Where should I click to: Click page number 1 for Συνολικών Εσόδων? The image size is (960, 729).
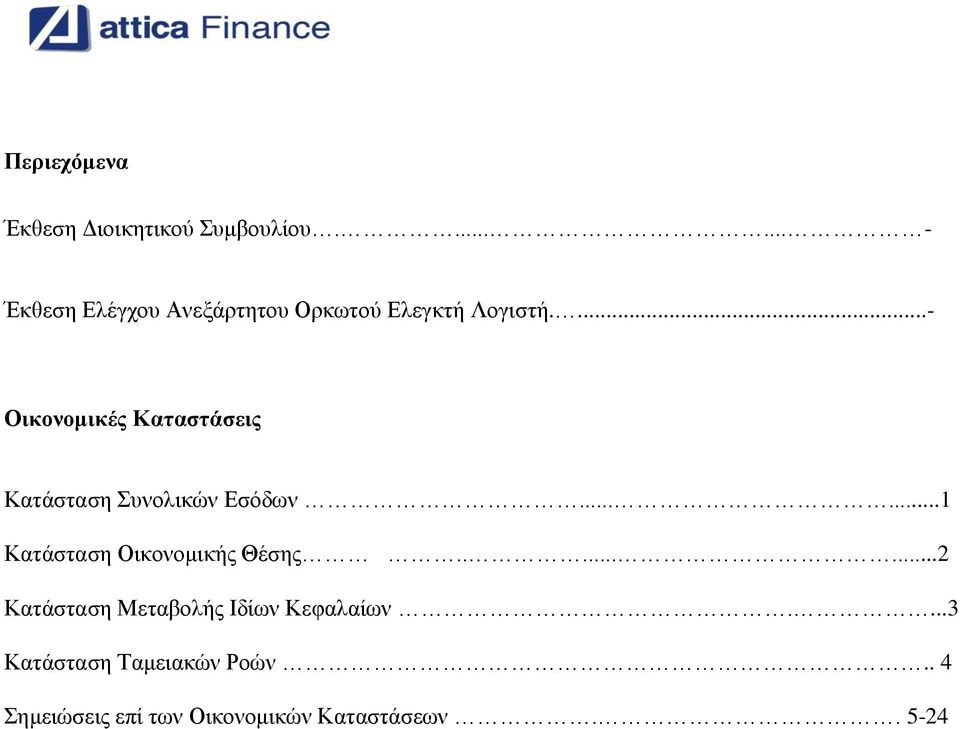point(945,500)
